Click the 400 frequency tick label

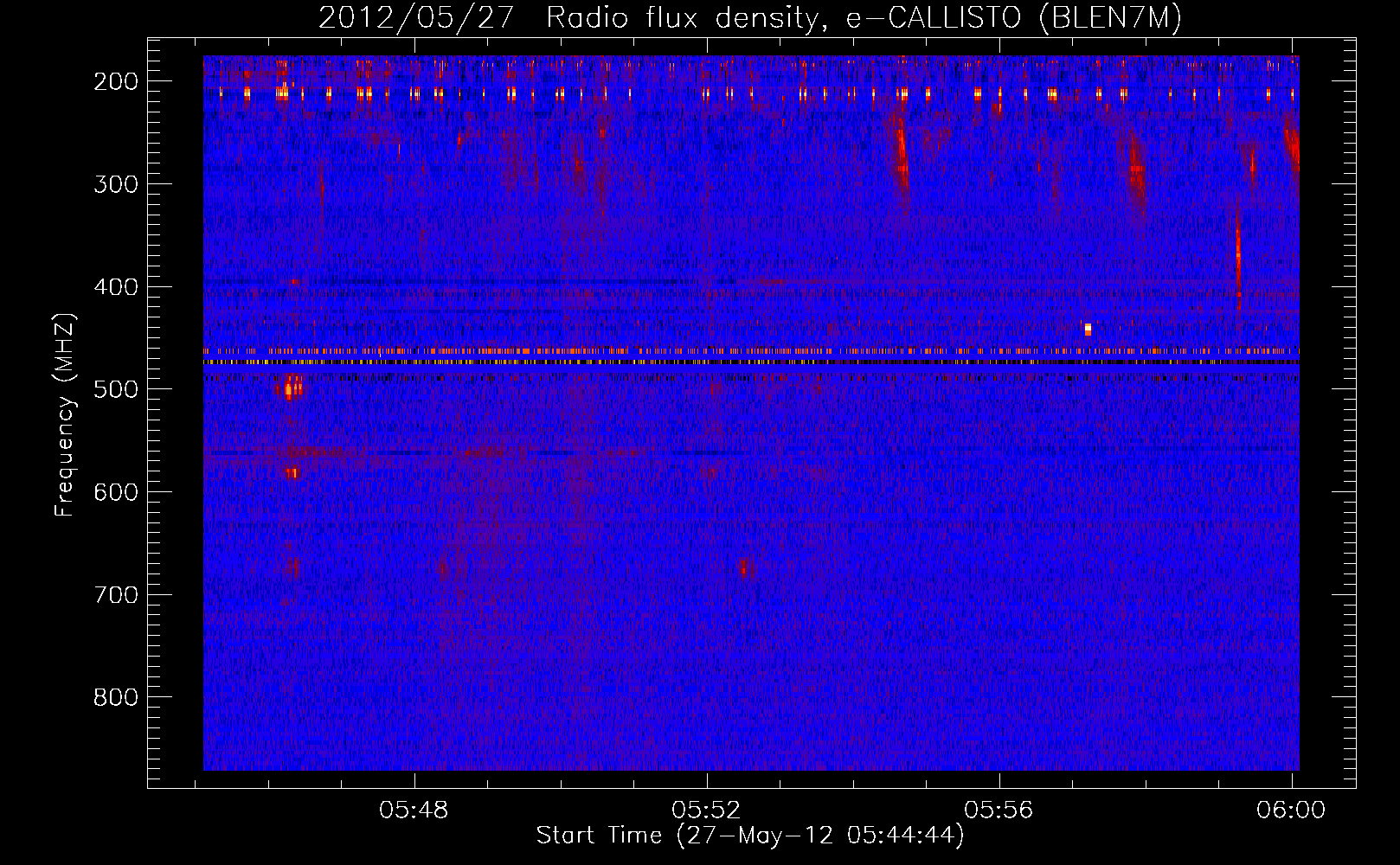[116, 287]
